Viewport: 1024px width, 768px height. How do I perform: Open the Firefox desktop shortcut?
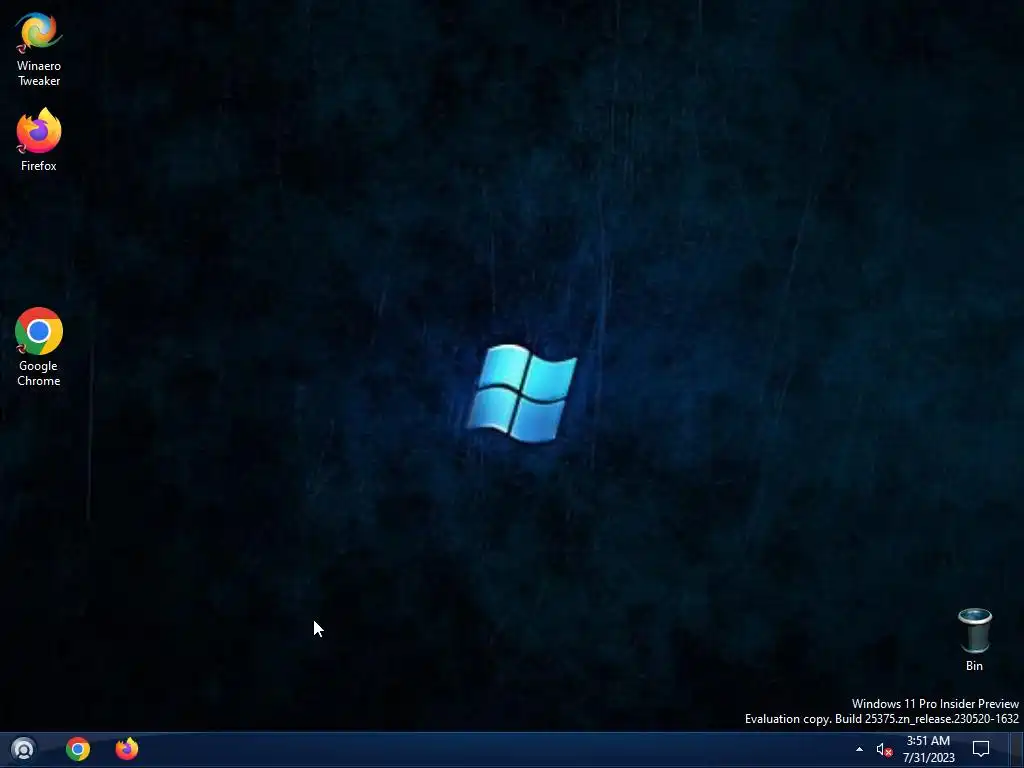[39, 140]
